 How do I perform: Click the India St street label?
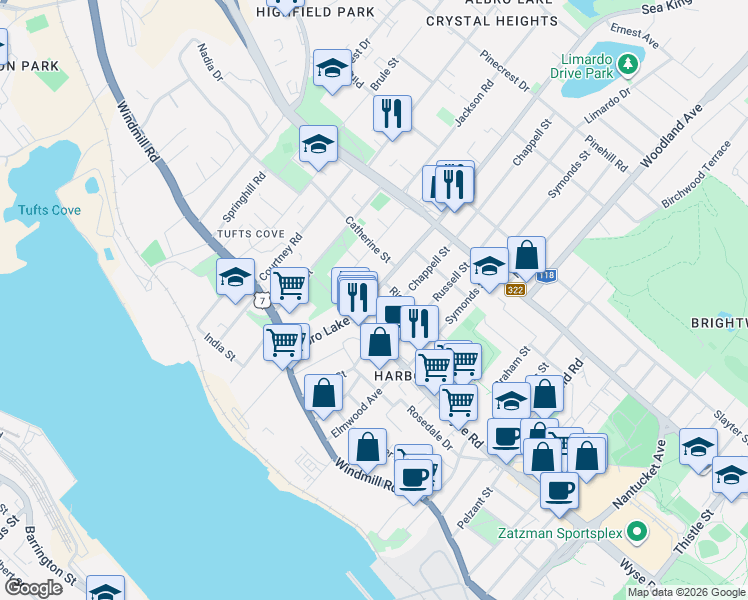click(219, 347)
